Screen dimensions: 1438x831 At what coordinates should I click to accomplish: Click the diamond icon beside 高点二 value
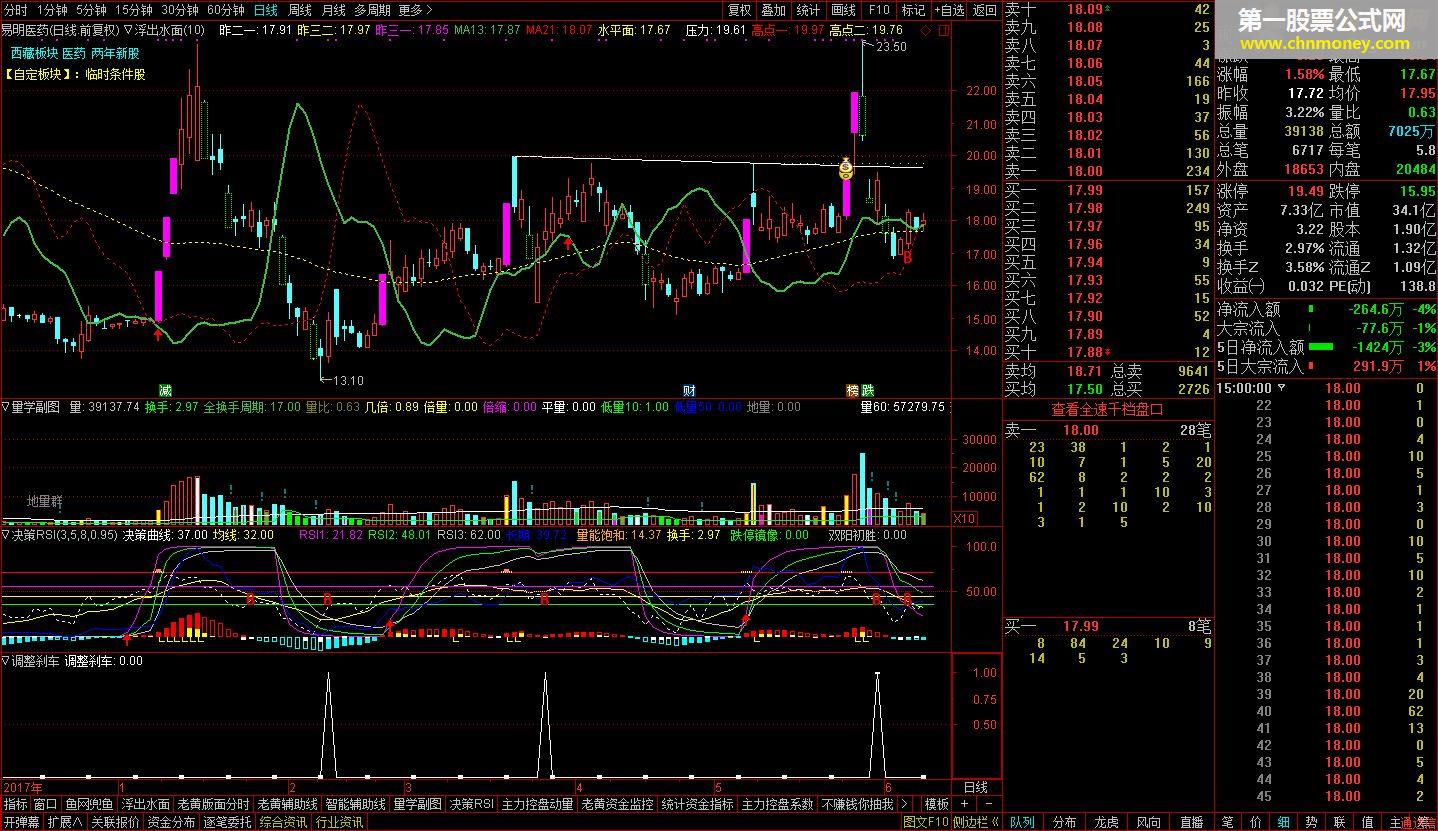(926, 31)
